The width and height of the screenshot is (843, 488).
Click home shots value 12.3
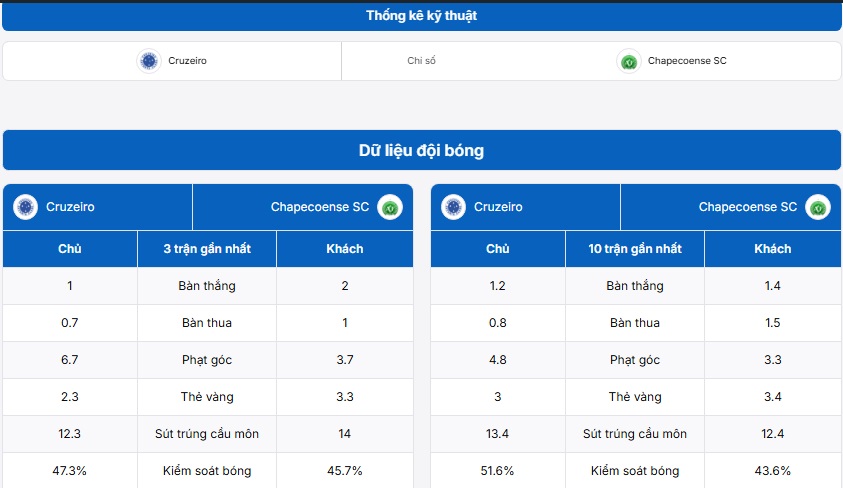(x=69, y=434)
